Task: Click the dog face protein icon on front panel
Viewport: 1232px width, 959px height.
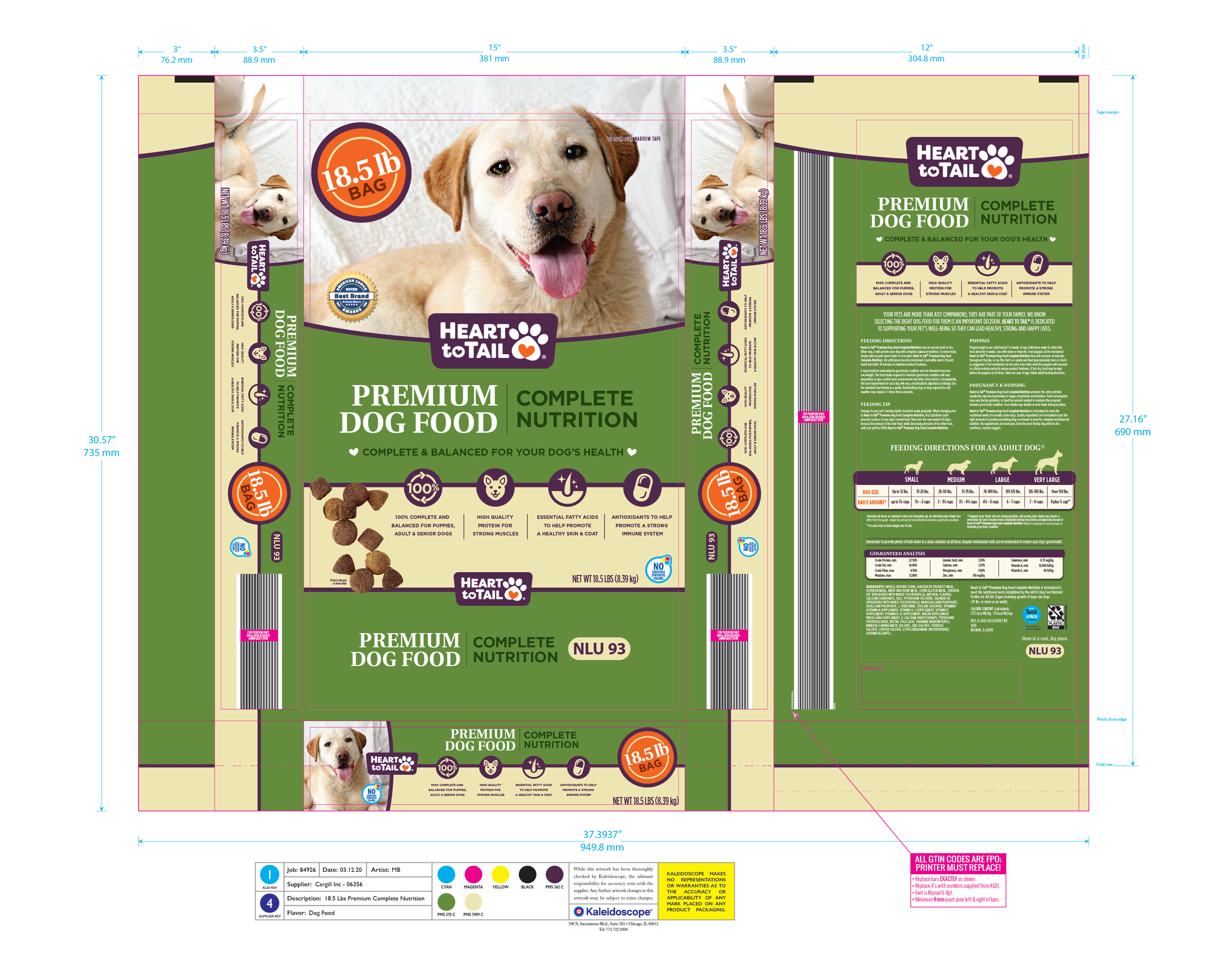Action: 495,487
